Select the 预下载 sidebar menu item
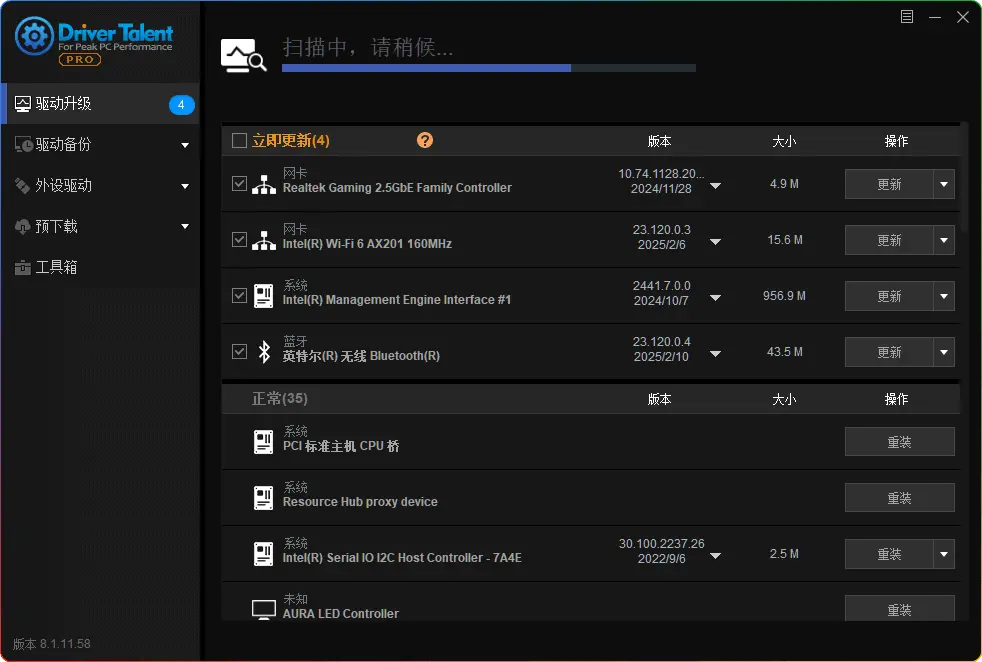 [100, 227]
